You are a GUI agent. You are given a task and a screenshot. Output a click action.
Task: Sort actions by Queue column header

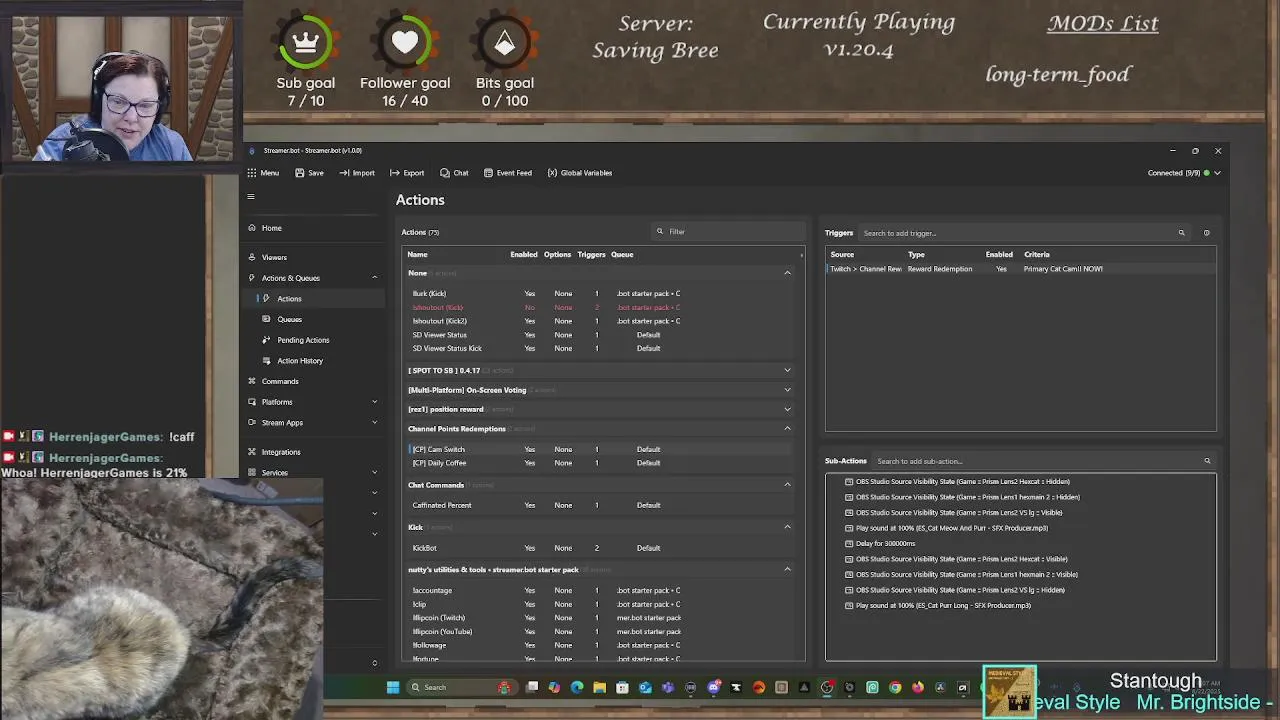pyautogui.click(x=622, y=254)
